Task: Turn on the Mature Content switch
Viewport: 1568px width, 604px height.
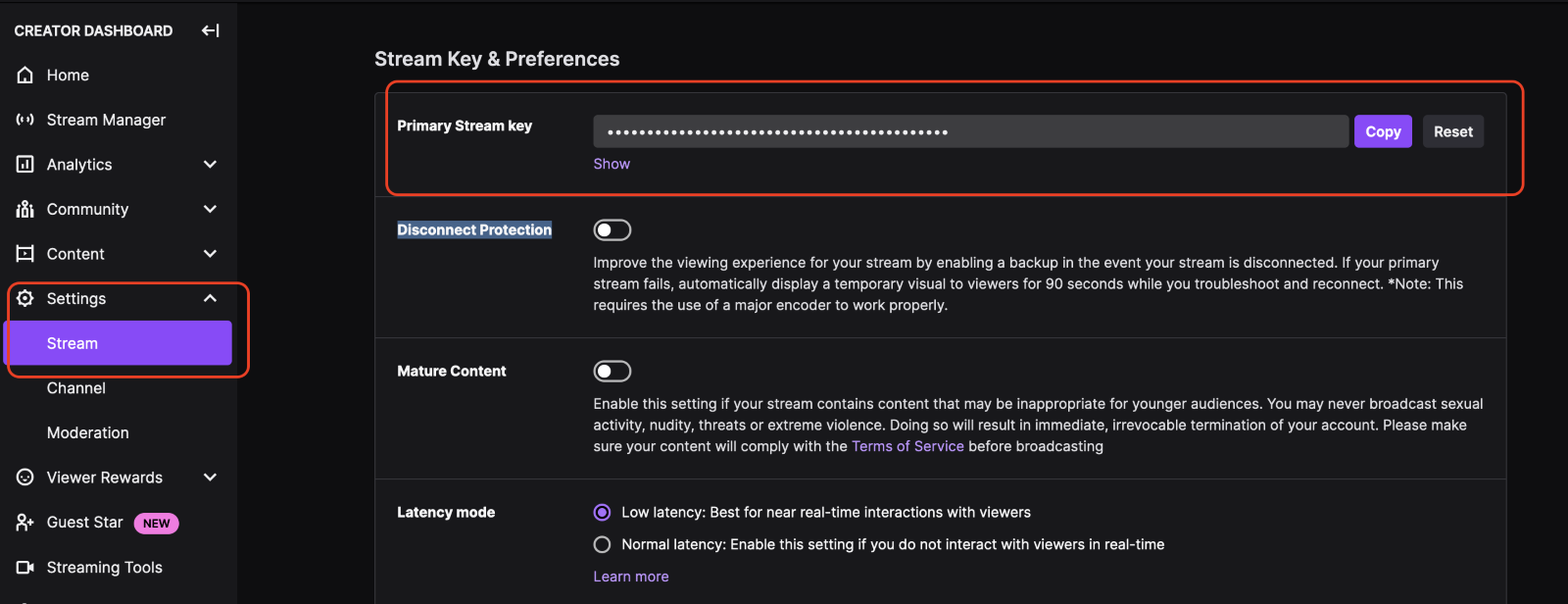Action: pos(612,372)
